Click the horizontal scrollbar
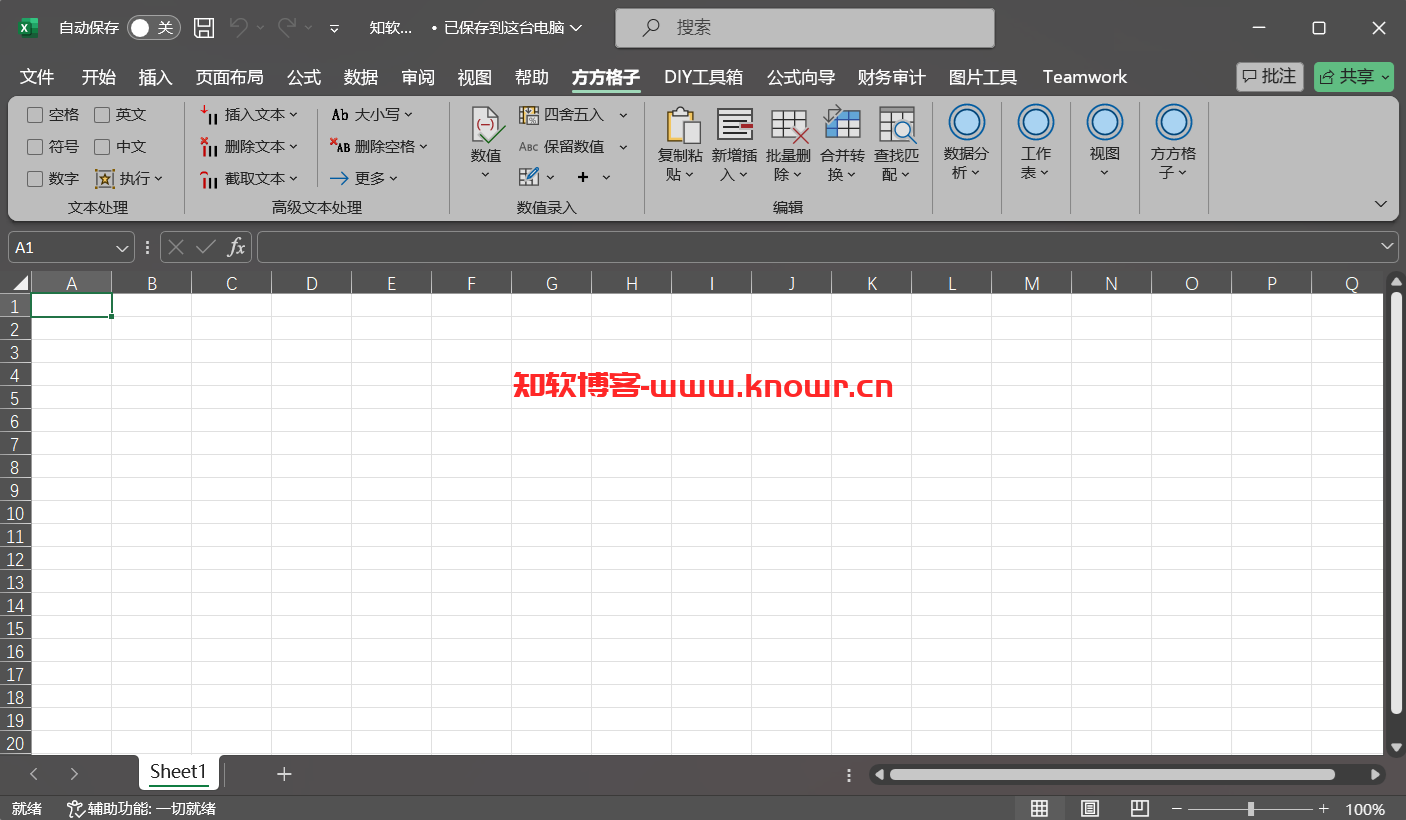 [x=1112, y=774]
